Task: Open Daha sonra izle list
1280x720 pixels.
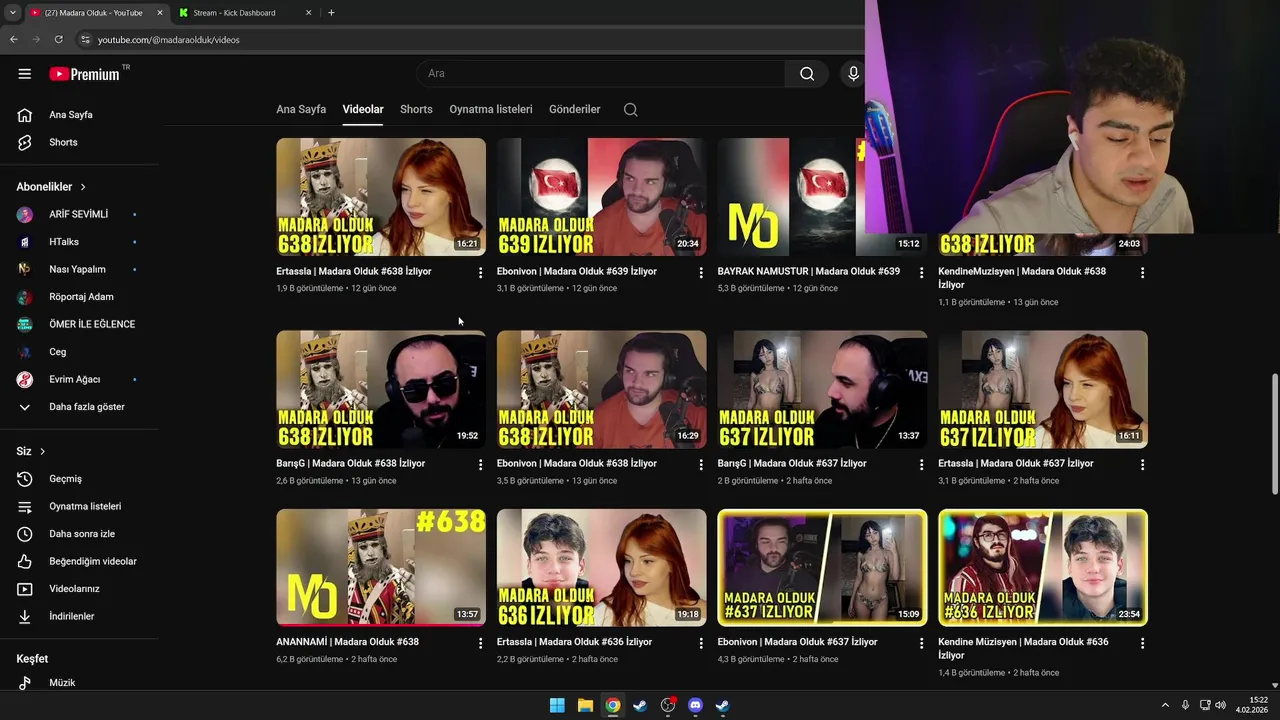Action: tap(80, 534)
